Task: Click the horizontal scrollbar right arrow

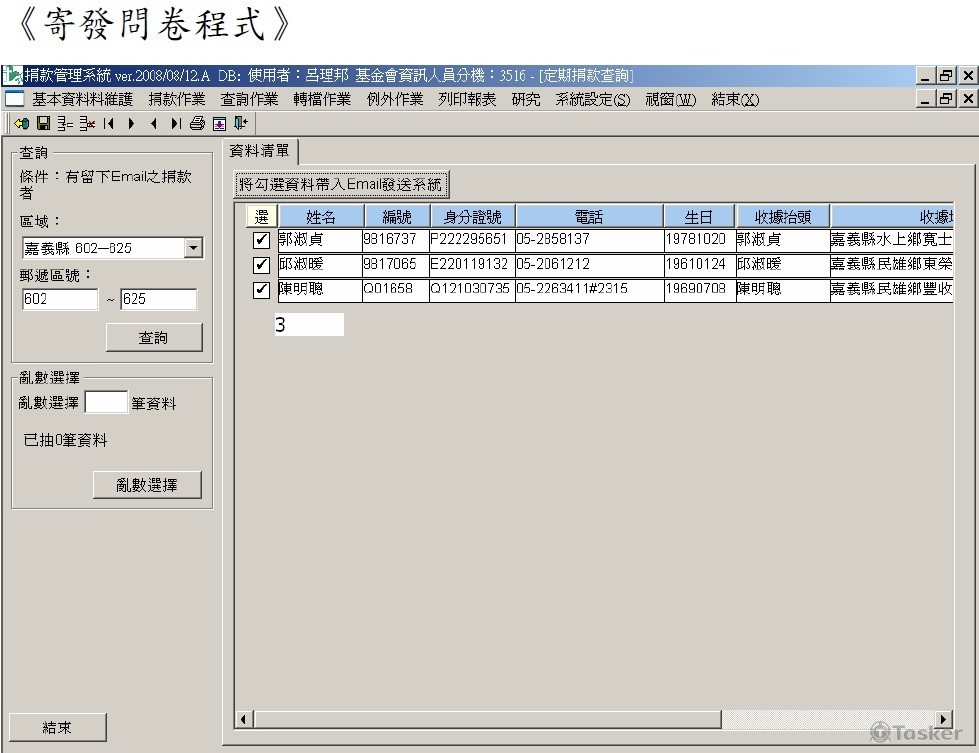Action: pos(945,720)
